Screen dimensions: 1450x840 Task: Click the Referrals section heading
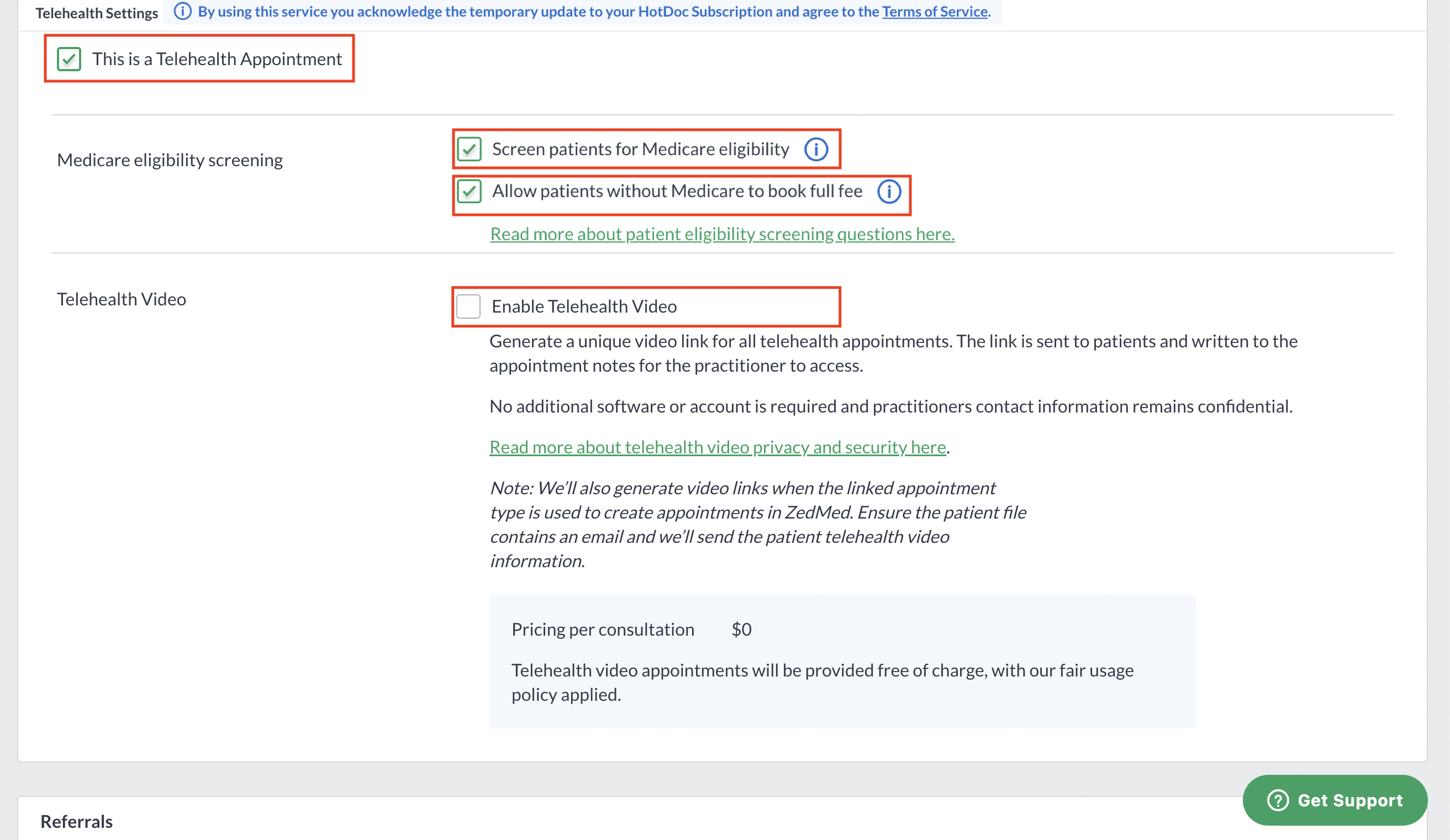tap(77, 822)
